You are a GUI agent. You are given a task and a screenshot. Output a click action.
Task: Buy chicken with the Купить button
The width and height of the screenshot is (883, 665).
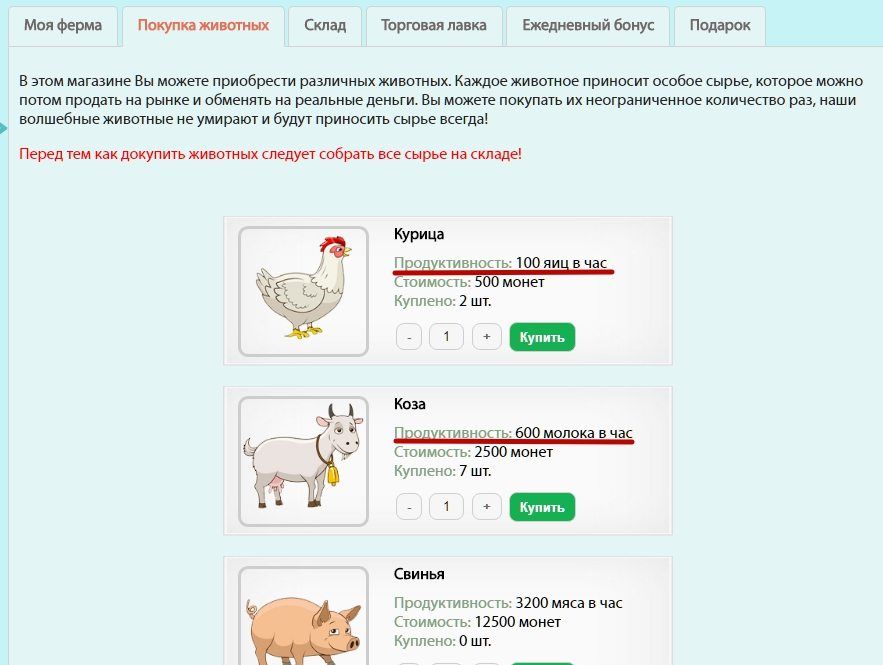542,337
